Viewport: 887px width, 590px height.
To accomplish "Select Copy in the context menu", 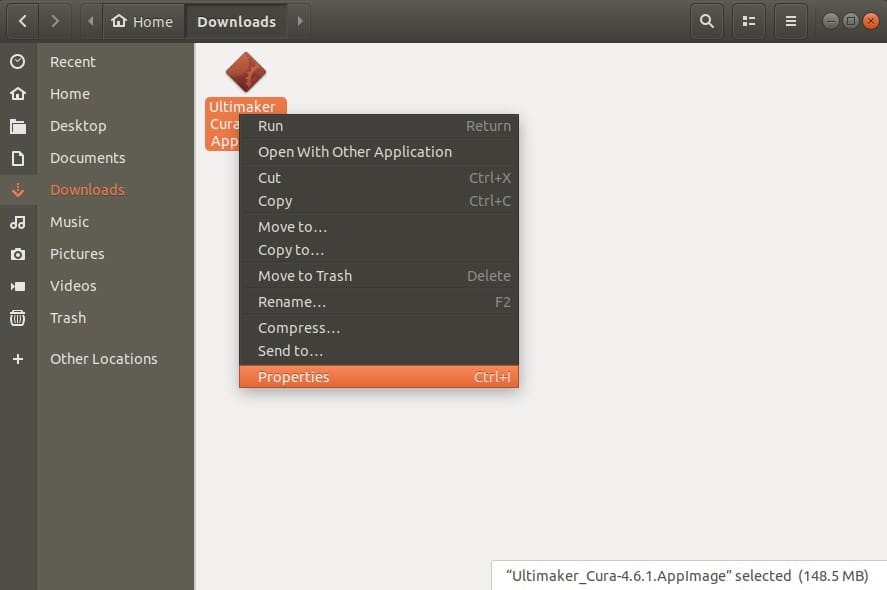I will point(379,201).
